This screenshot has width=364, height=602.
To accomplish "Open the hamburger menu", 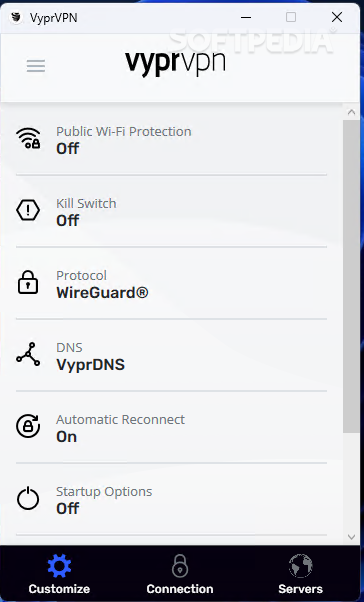I will click(36, 66).
